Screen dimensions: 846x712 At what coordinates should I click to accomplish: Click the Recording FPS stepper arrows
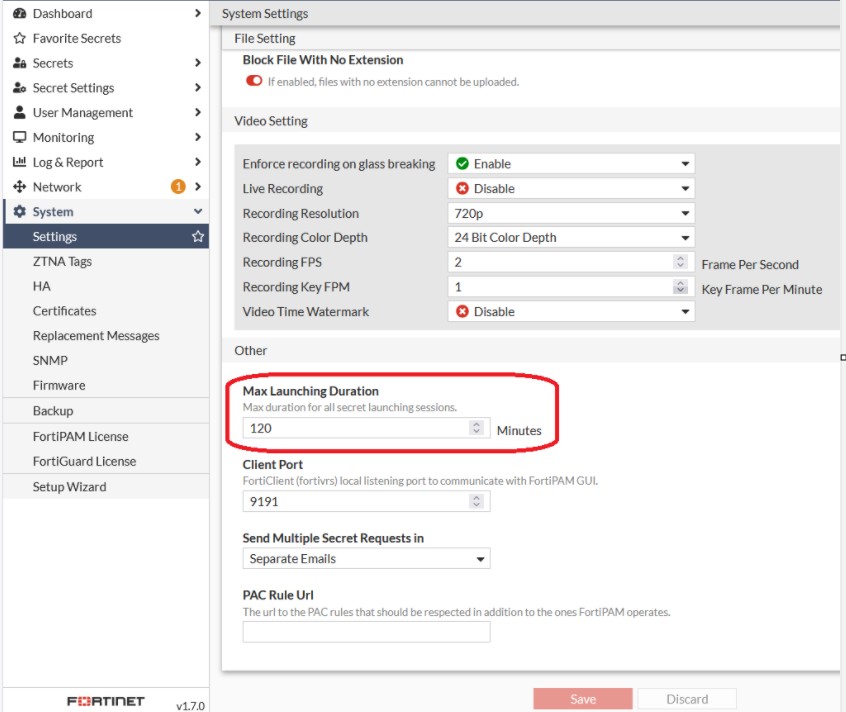coord(680,262)
